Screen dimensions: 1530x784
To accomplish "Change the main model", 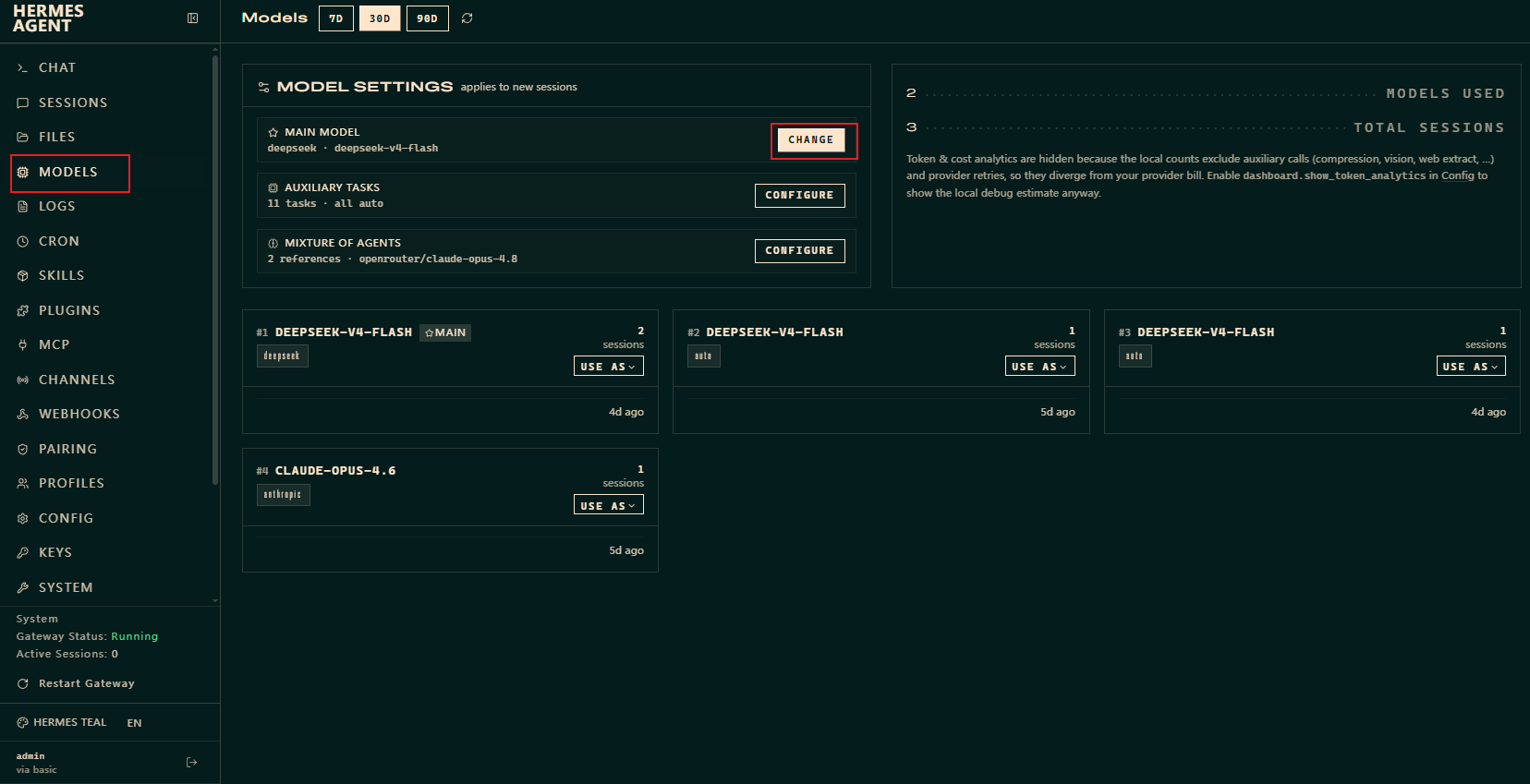I will point(811,140).
